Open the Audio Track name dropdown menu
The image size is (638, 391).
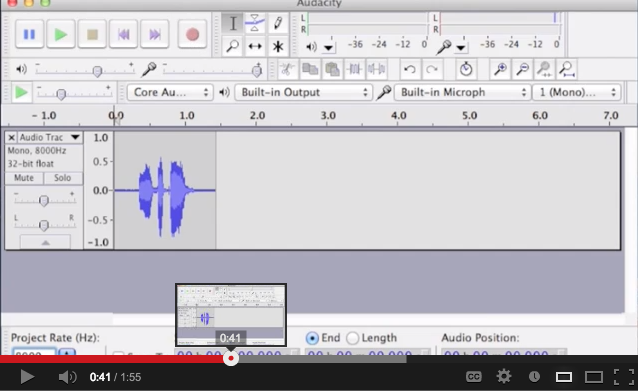click(50, 138)
